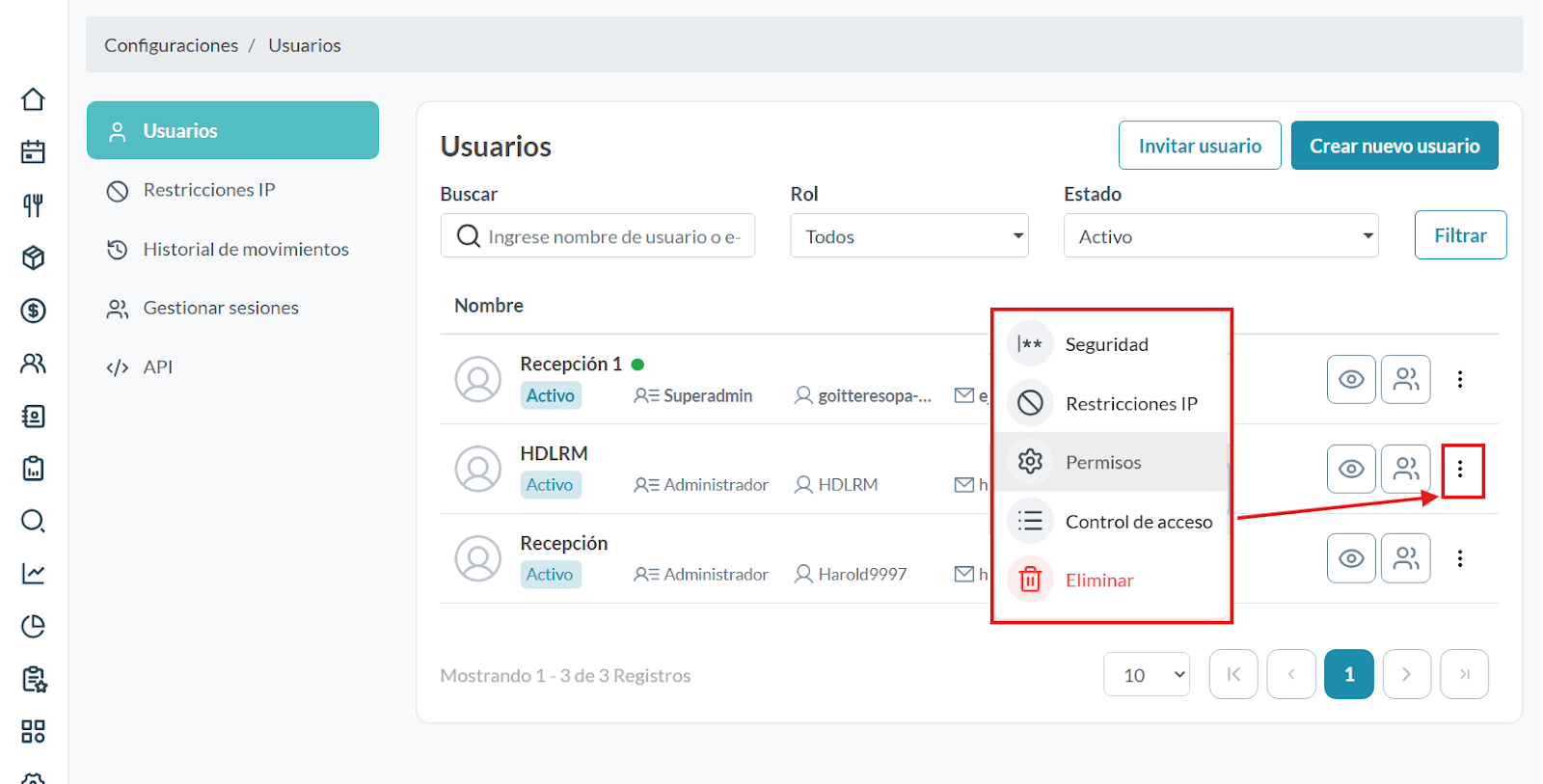This screenshot has height=784, width=1543.
Task: Click the eye icon for Recepción row
Action: tap(1350, 558)
